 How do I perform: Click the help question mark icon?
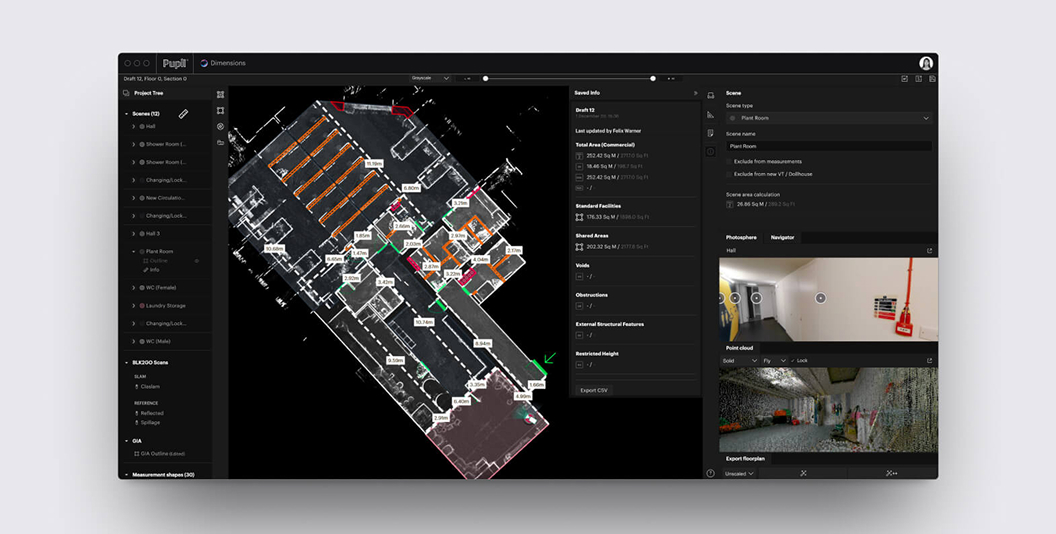click(710, 473)
